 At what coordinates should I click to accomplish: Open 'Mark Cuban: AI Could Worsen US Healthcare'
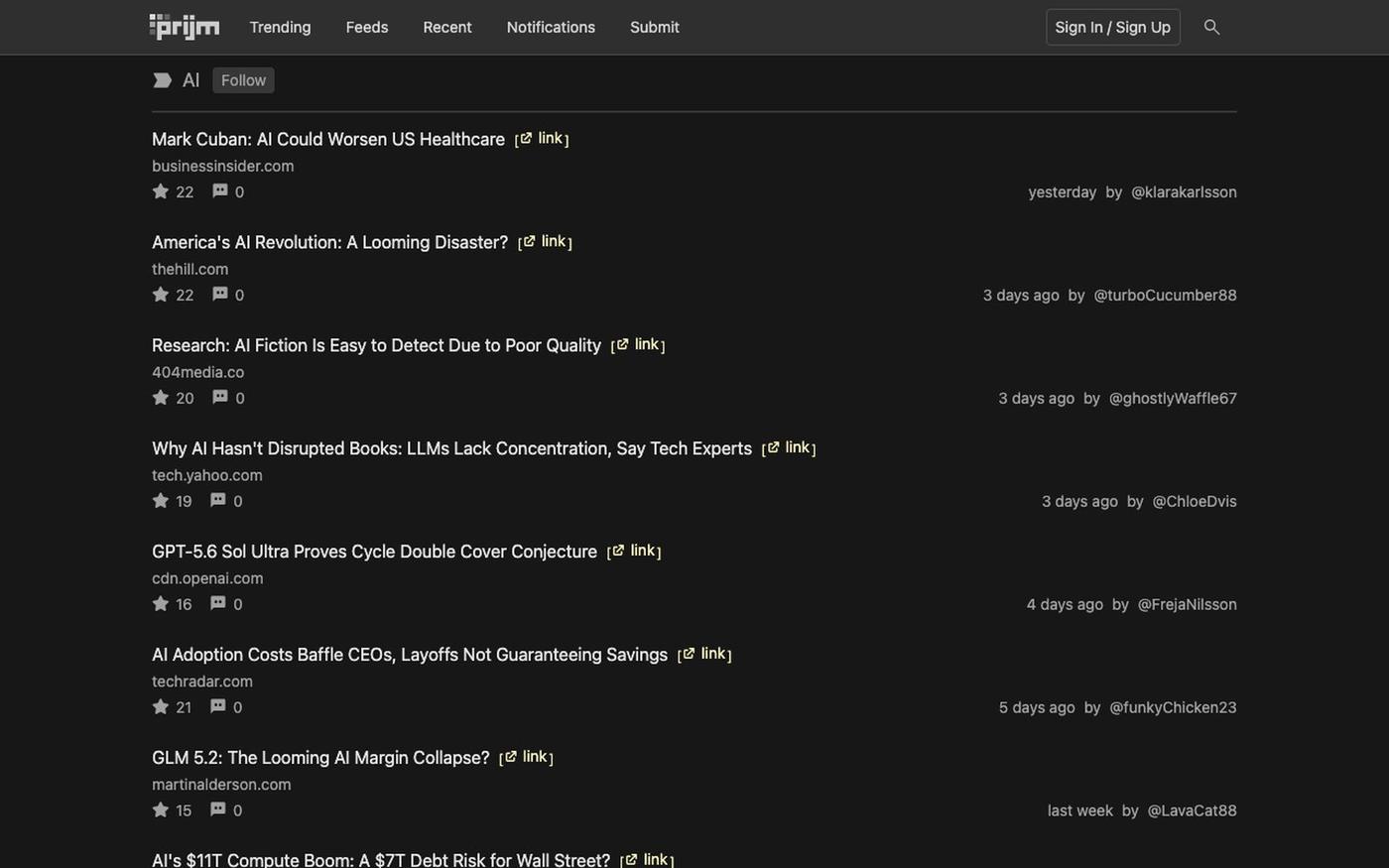(328, 139)
